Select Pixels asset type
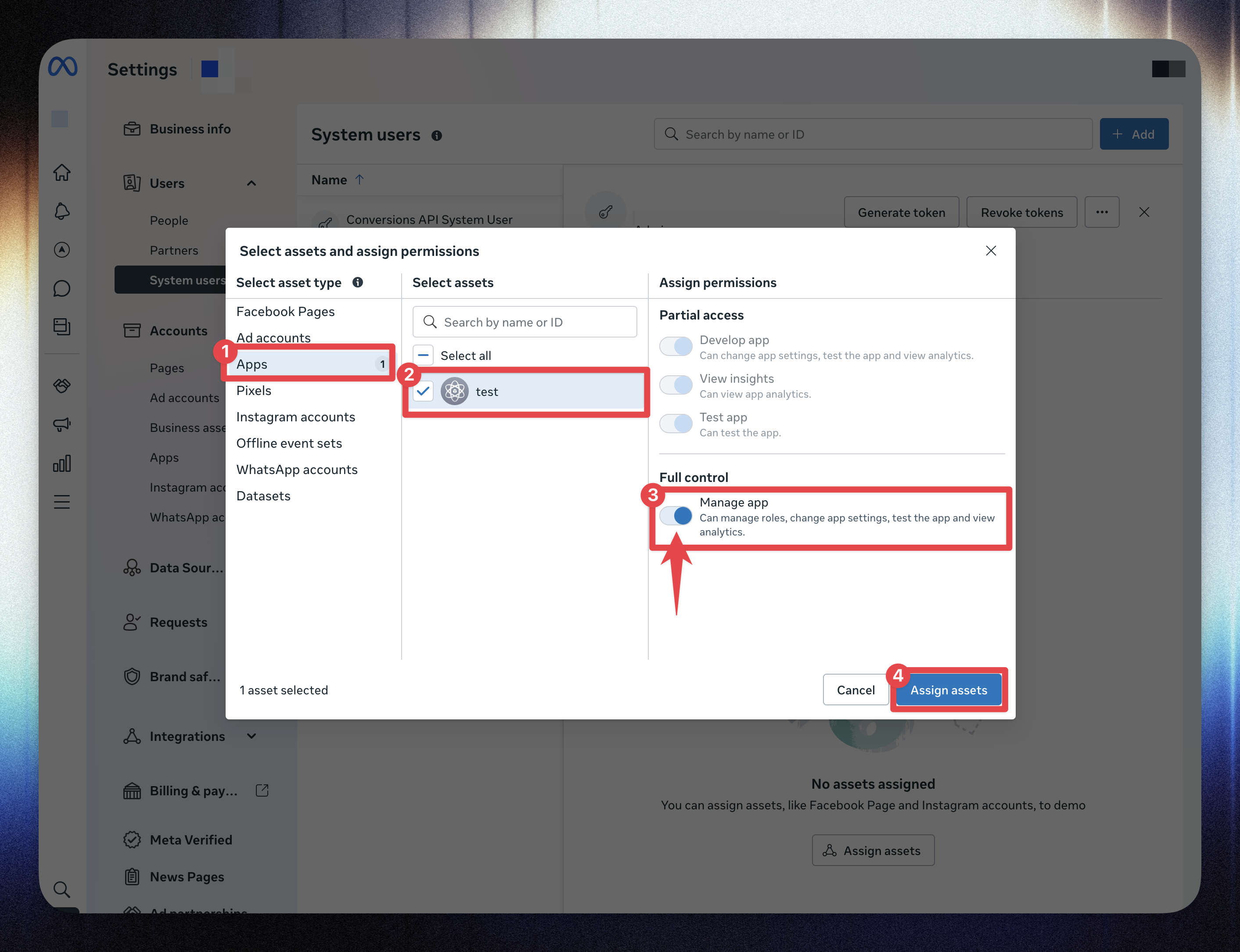The width and height of the screenshot is (1240, 952). 254,391
